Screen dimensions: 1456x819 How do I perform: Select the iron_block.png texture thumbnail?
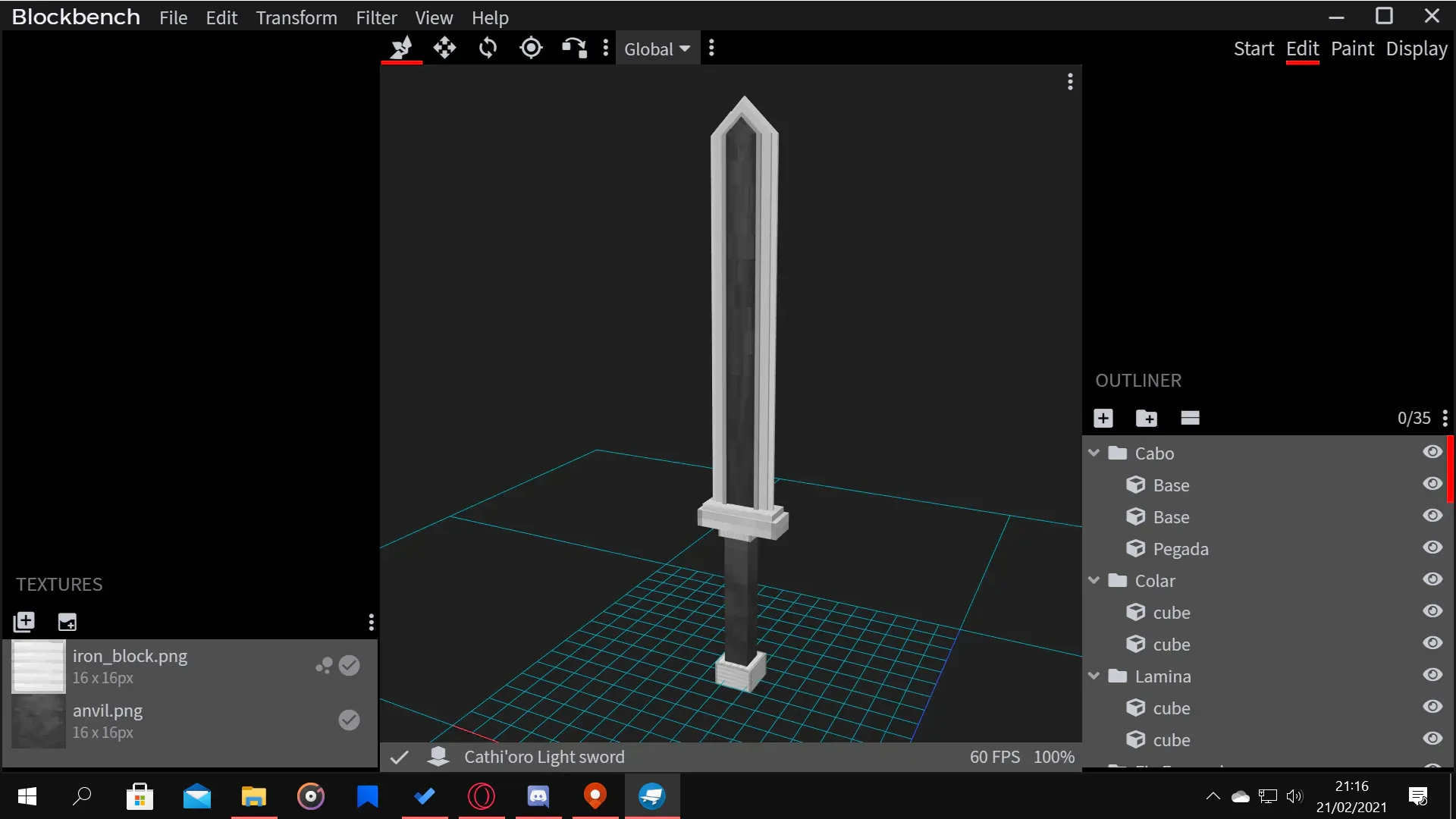39,667
